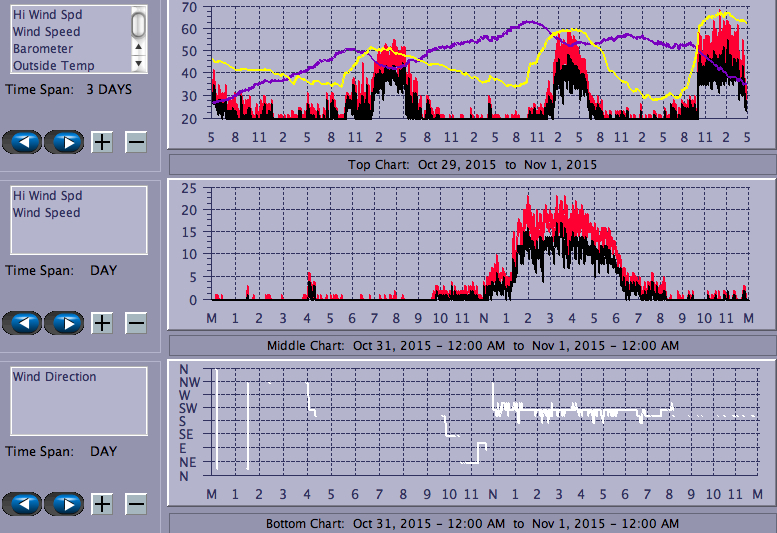Decrease the middle chart time span with minus
Screen dimensions: 777x533
click(136, 323)
